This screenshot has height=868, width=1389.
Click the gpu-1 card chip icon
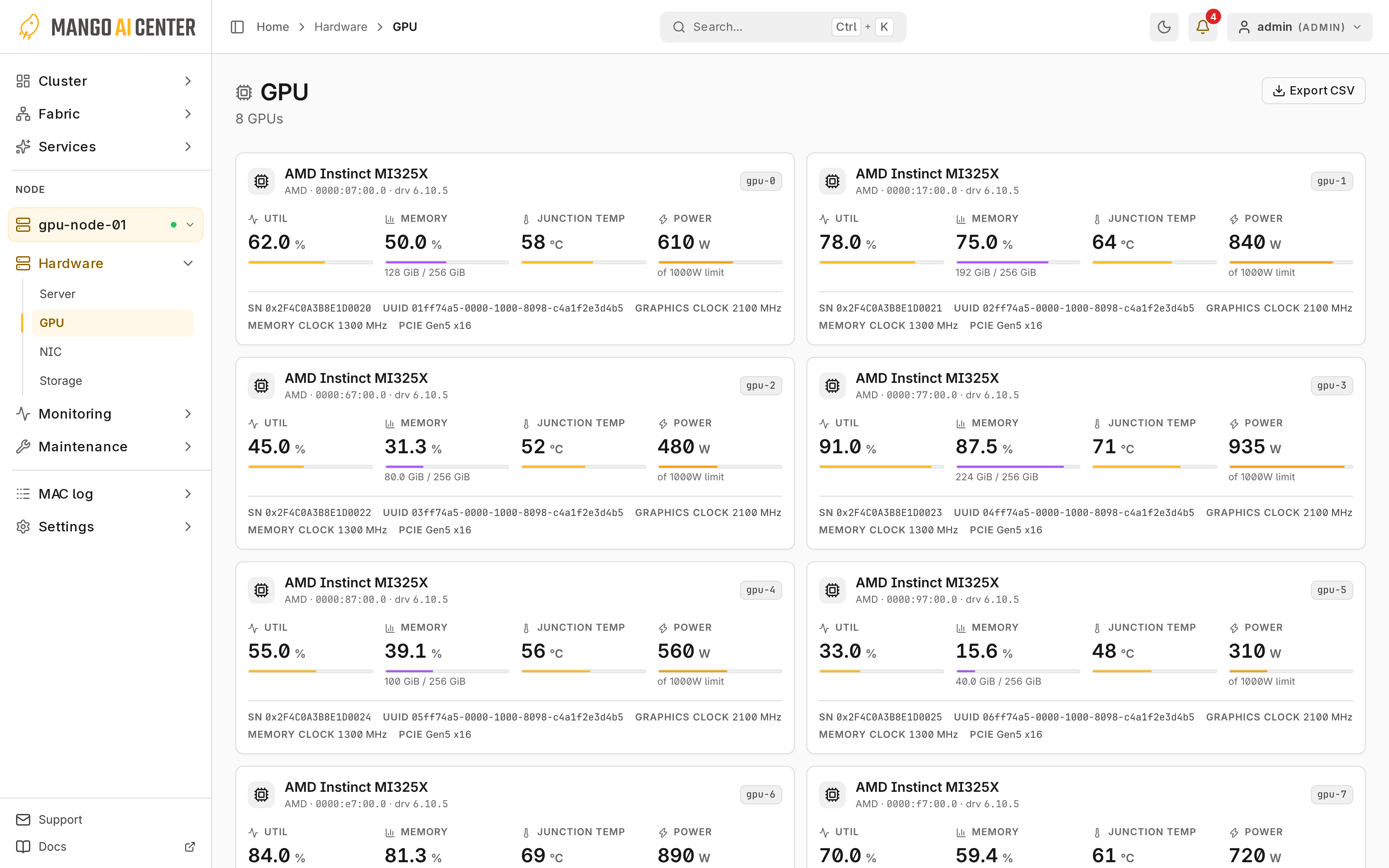point(832,181)
